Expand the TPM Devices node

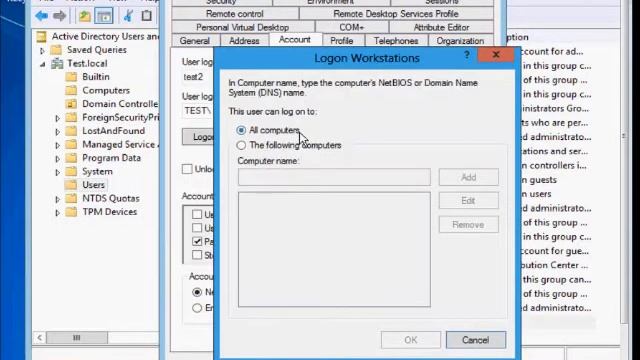(x=57, y=213)
